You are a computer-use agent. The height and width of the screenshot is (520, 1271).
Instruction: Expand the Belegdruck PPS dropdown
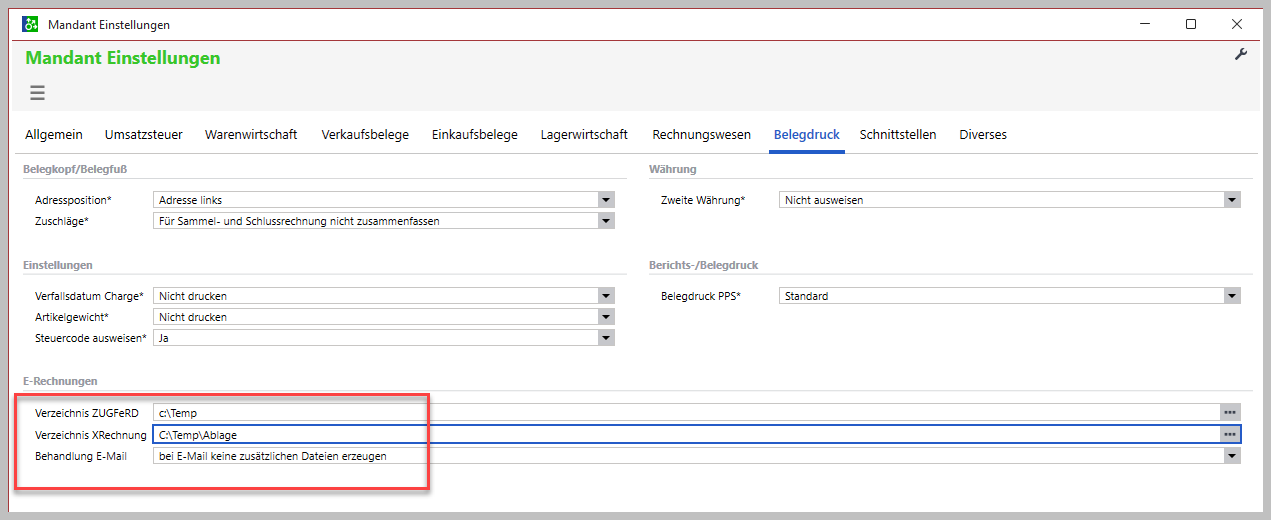[x=1232, y=296]
